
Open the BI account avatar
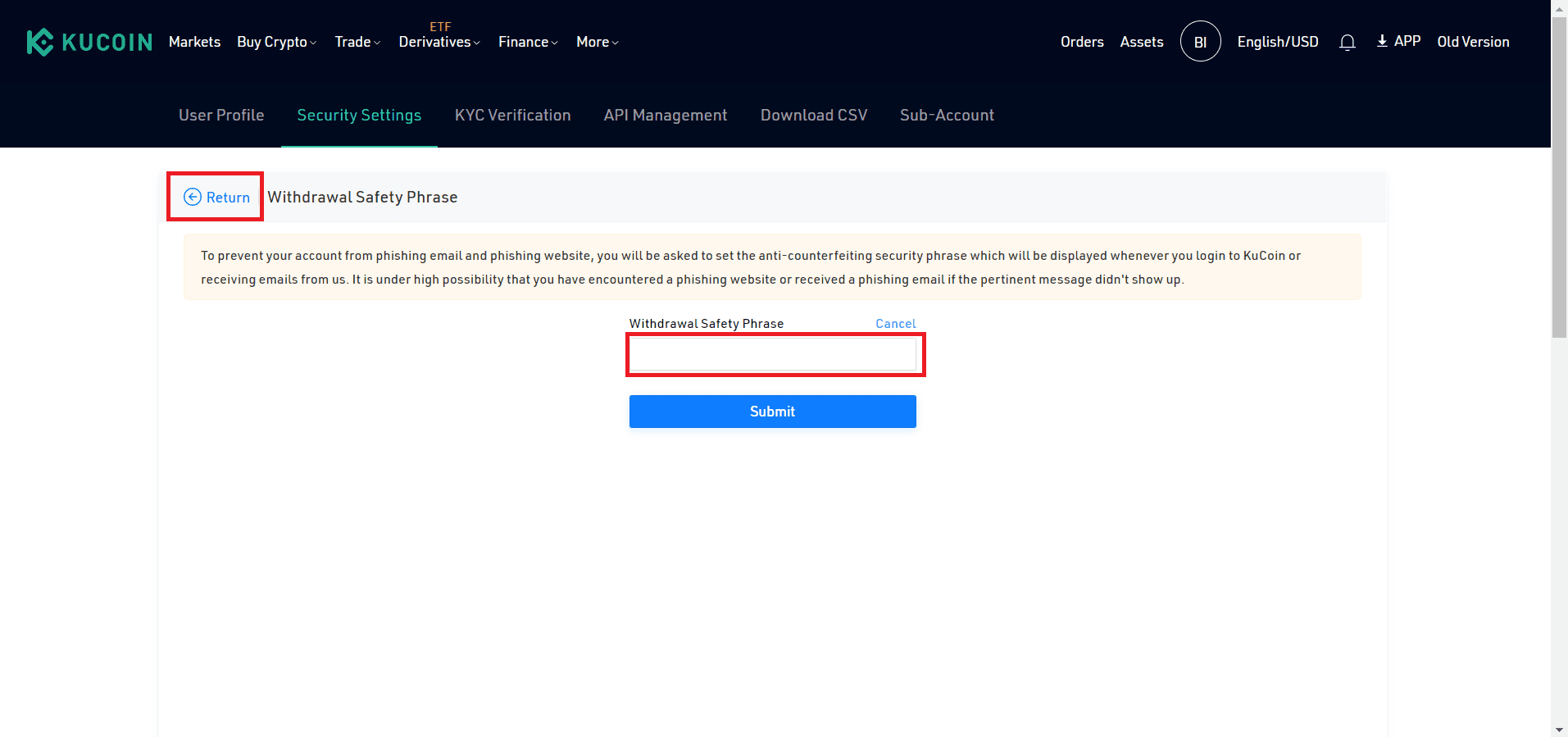click(x=1200, y=41)
